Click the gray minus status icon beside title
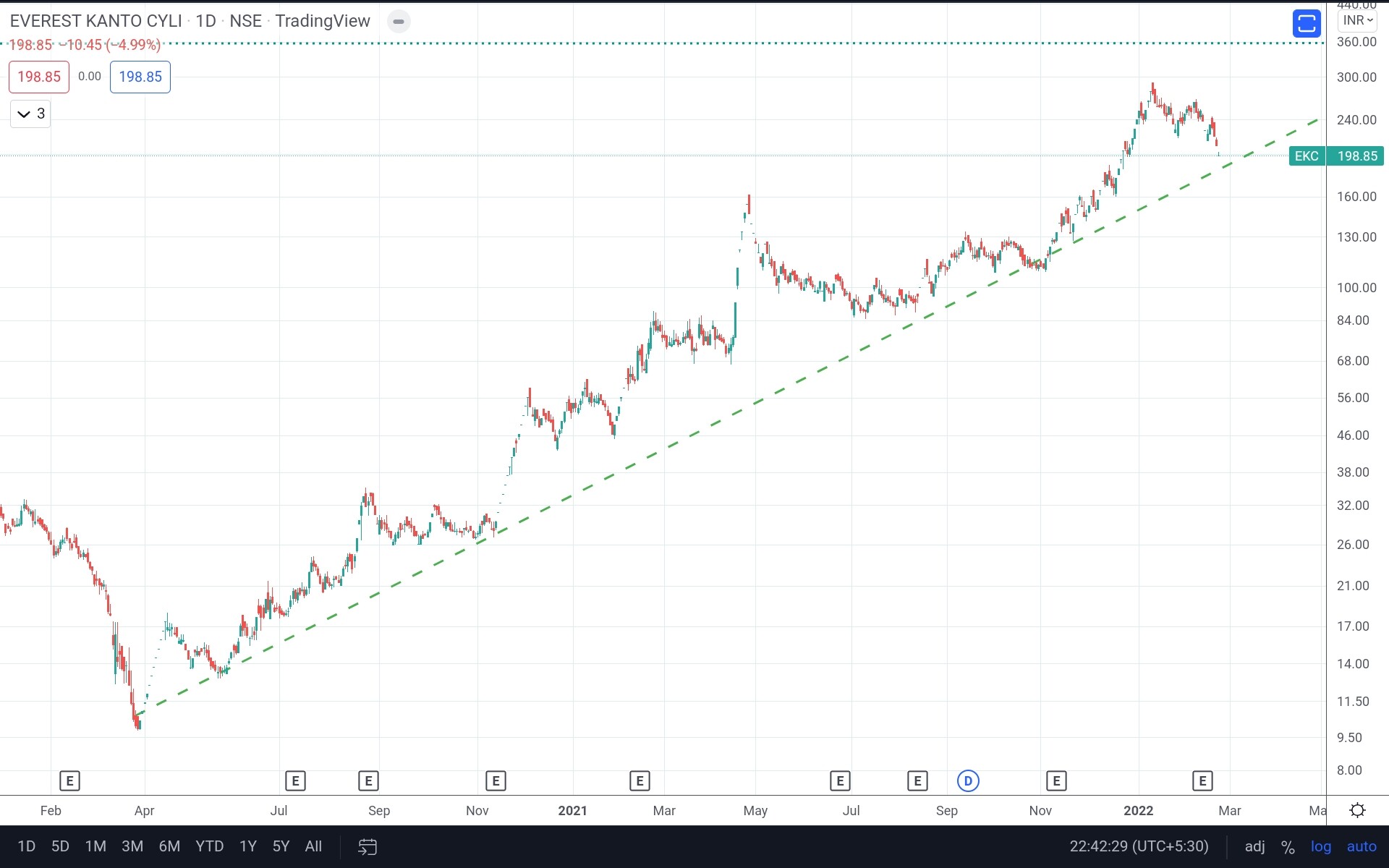The width and height of the screenshot is (1389, 868). tap(398, 22)
